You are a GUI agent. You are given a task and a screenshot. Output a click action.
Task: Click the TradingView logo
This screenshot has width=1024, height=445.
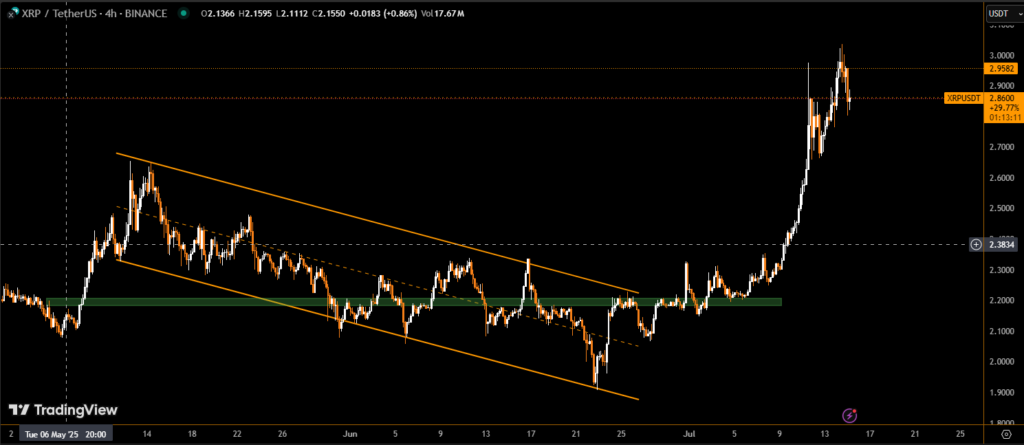[63, 410]
